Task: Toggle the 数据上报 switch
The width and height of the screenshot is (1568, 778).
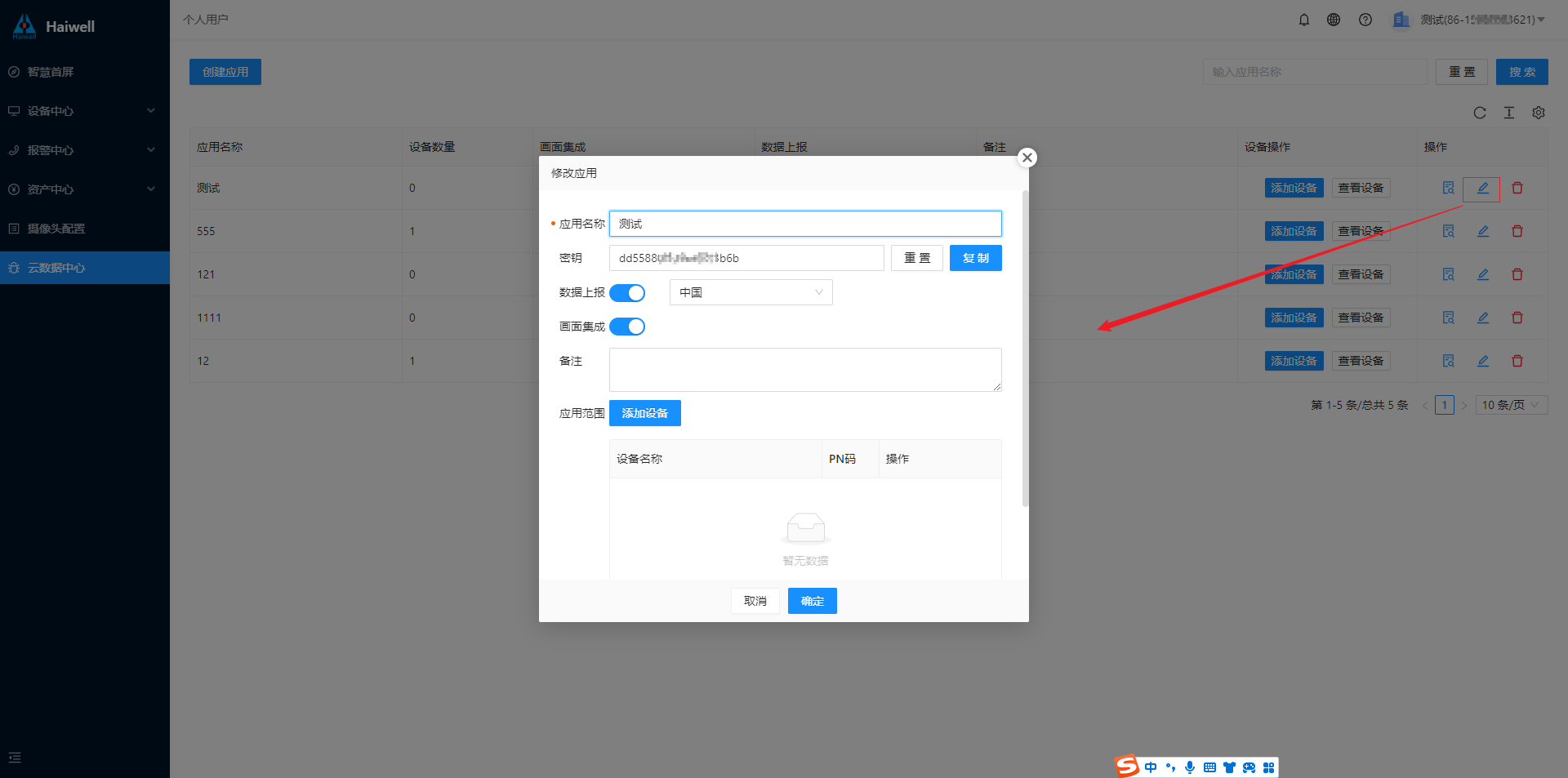Action: 627,293
